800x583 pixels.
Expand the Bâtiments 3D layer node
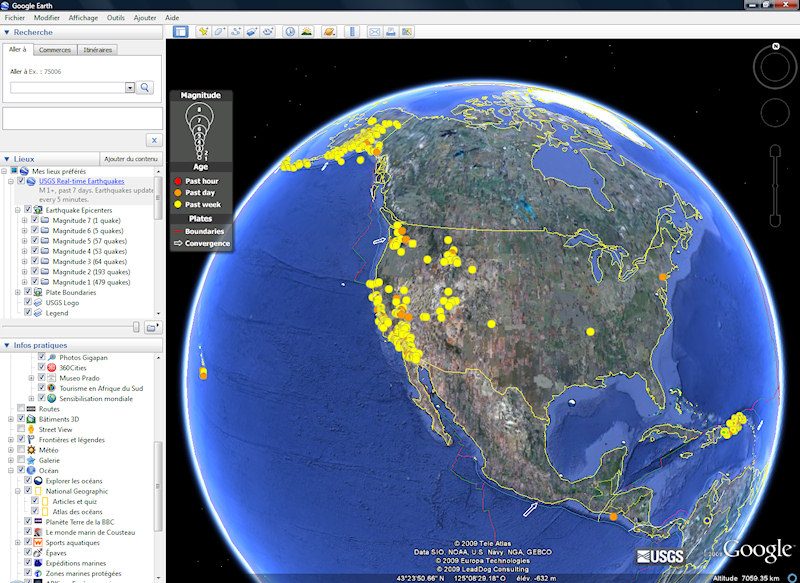coord(11,419)
